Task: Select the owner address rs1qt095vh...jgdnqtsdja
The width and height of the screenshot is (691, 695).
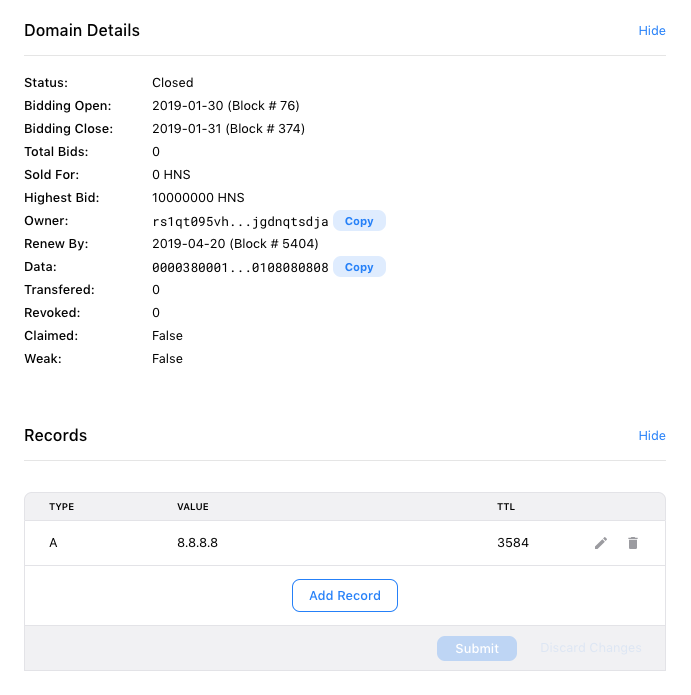Action: [240, 221]
